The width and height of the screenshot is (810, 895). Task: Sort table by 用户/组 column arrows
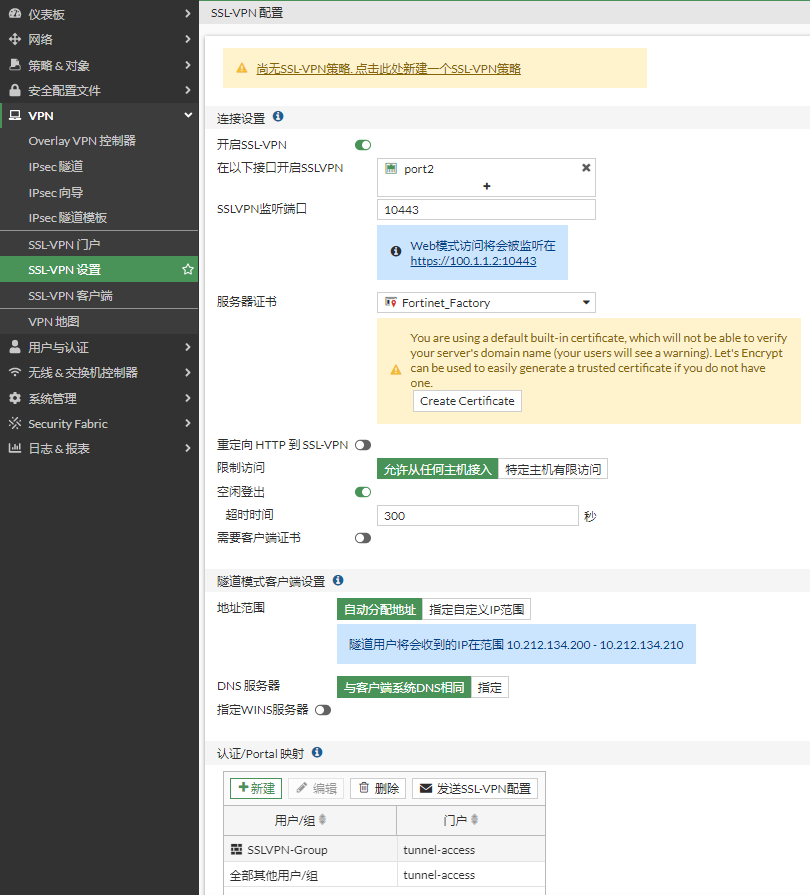[x=322, y=820]
